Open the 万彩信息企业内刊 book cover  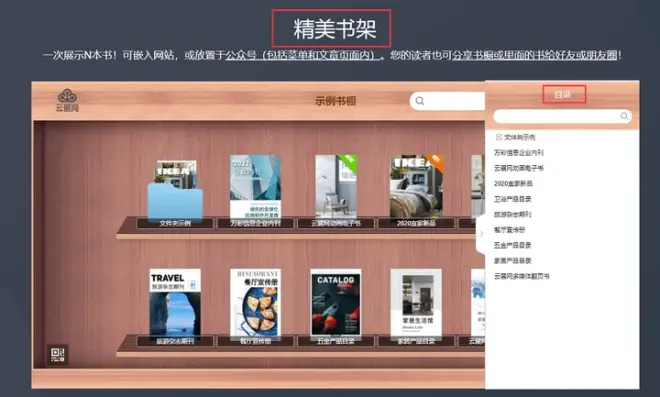(x=255, y=187)
